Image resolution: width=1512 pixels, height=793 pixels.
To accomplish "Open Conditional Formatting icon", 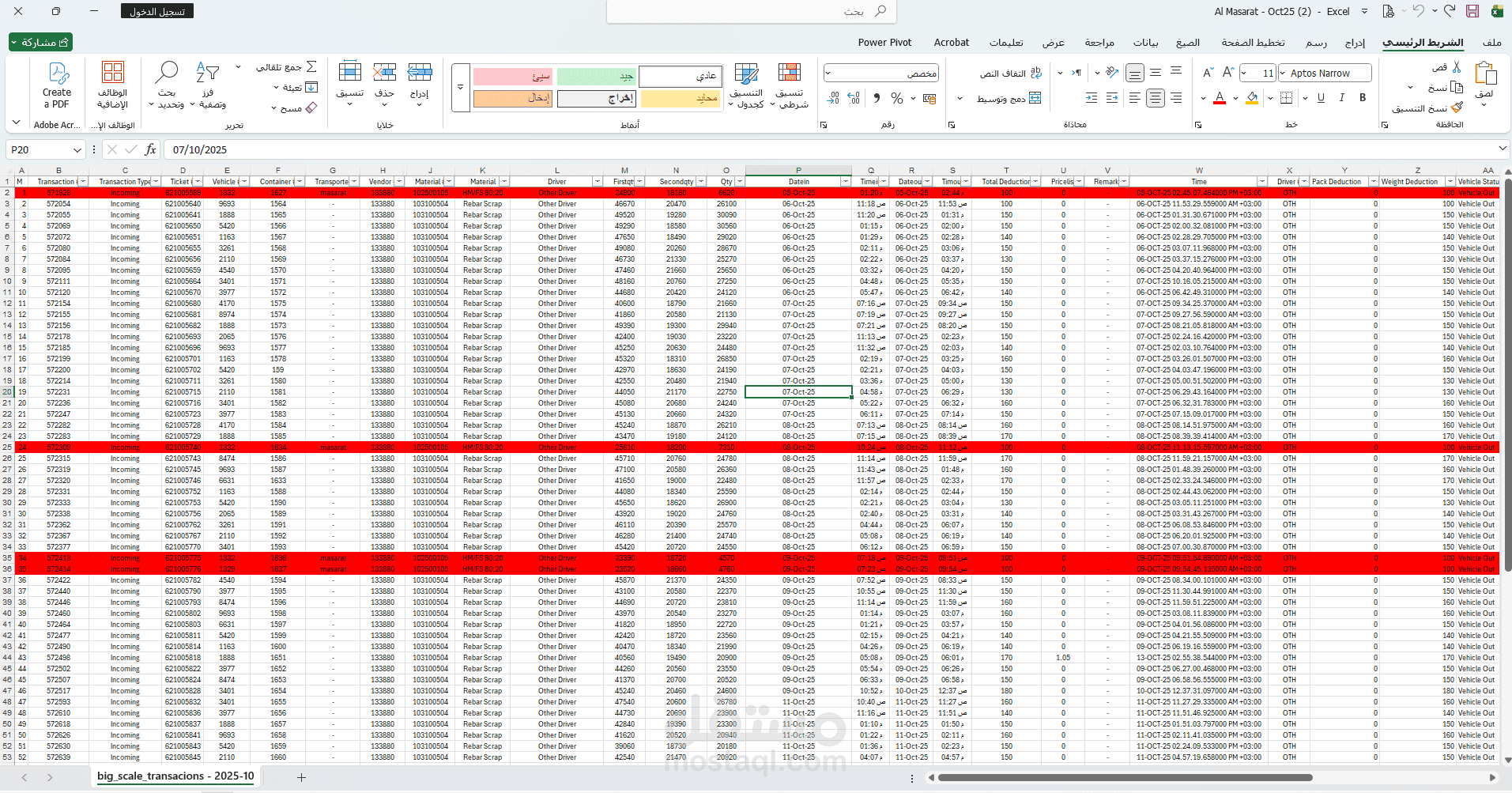I will [x=790, y=74].
